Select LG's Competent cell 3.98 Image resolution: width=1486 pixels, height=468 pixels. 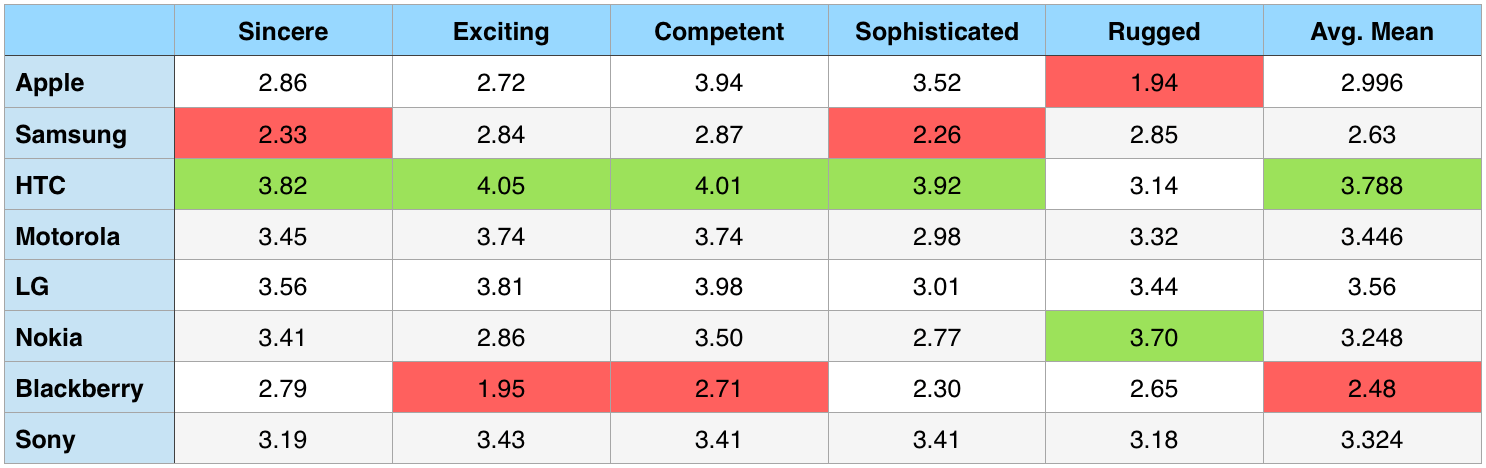719,287
